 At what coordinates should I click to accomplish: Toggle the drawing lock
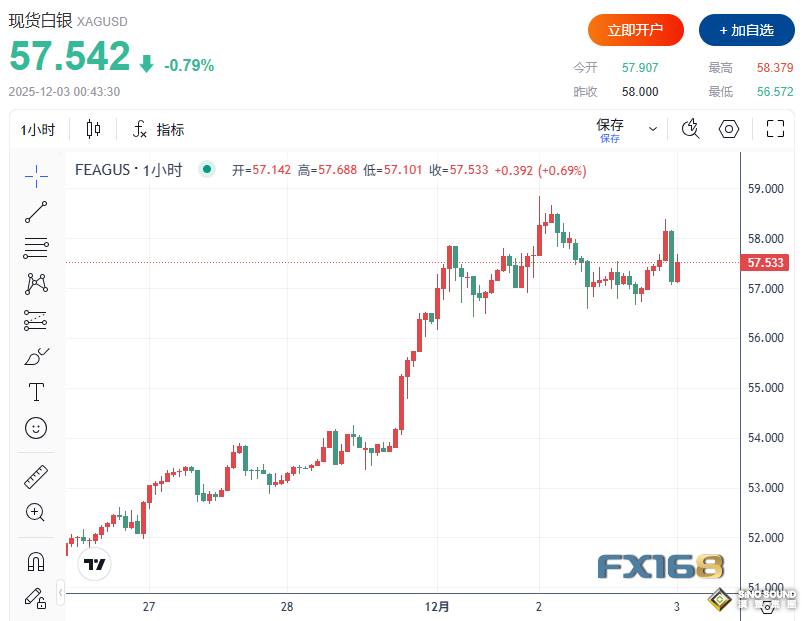pos(35,598)
